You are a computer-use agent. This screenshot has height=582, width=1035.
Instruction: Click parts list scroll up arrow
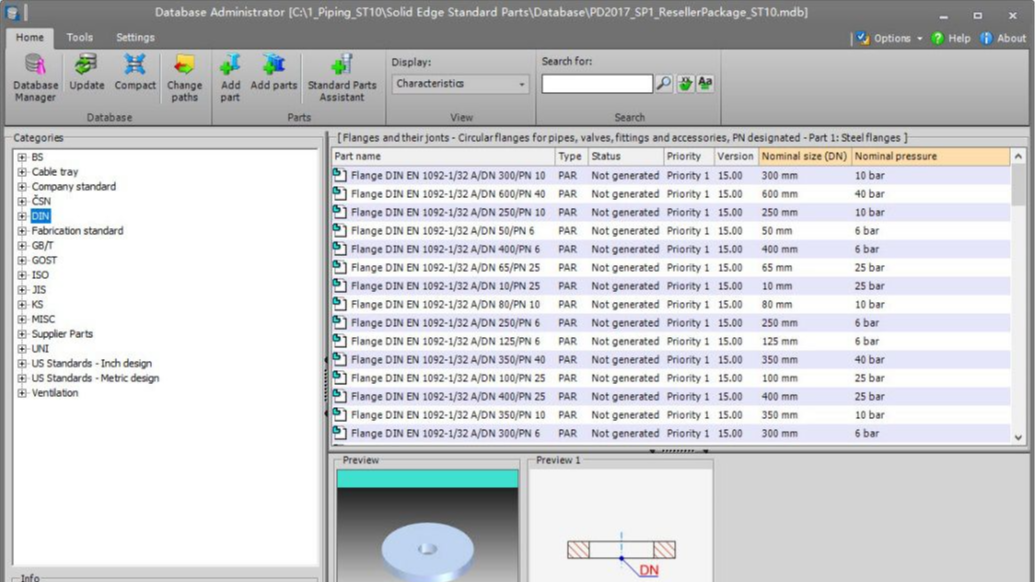pyautogui.click(x=1018, y=156)
